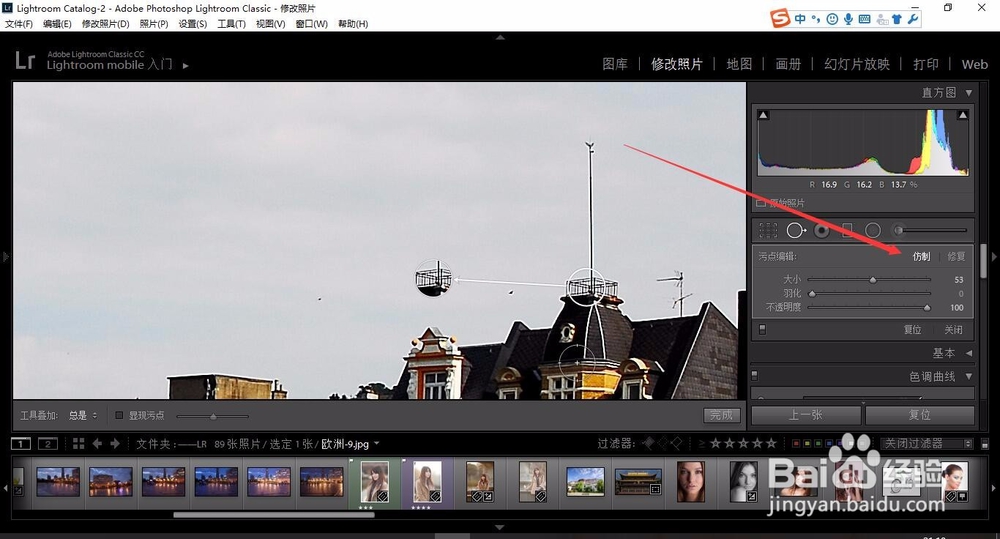Open Lightroom mobile 入门 identity plate arrow
Screen dimensions: 1000x539
186,66
